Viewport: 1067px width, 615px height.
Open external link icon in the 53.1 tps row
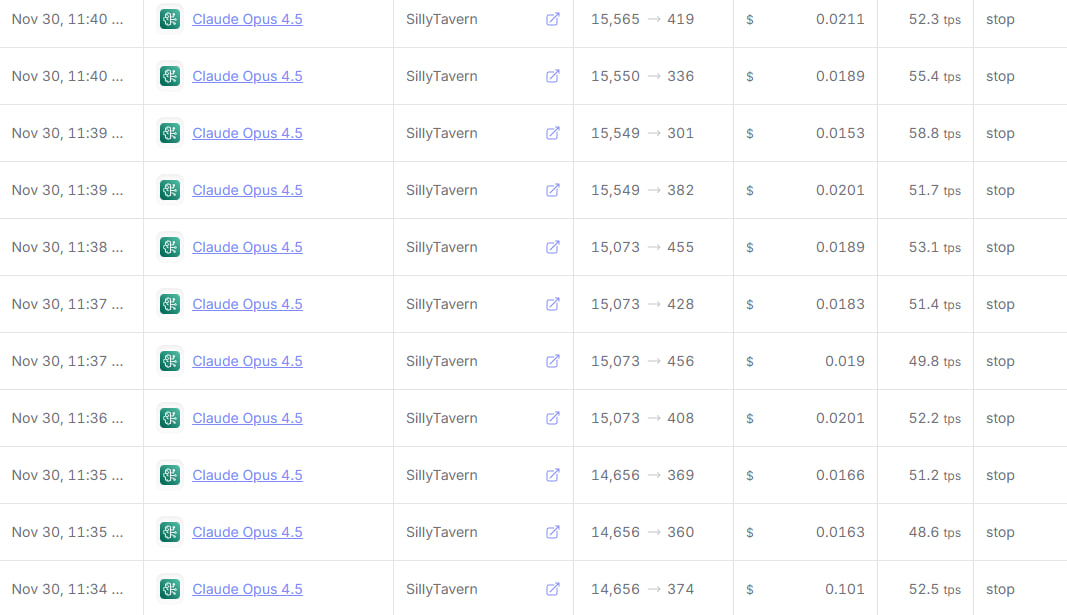coord(553,247)
